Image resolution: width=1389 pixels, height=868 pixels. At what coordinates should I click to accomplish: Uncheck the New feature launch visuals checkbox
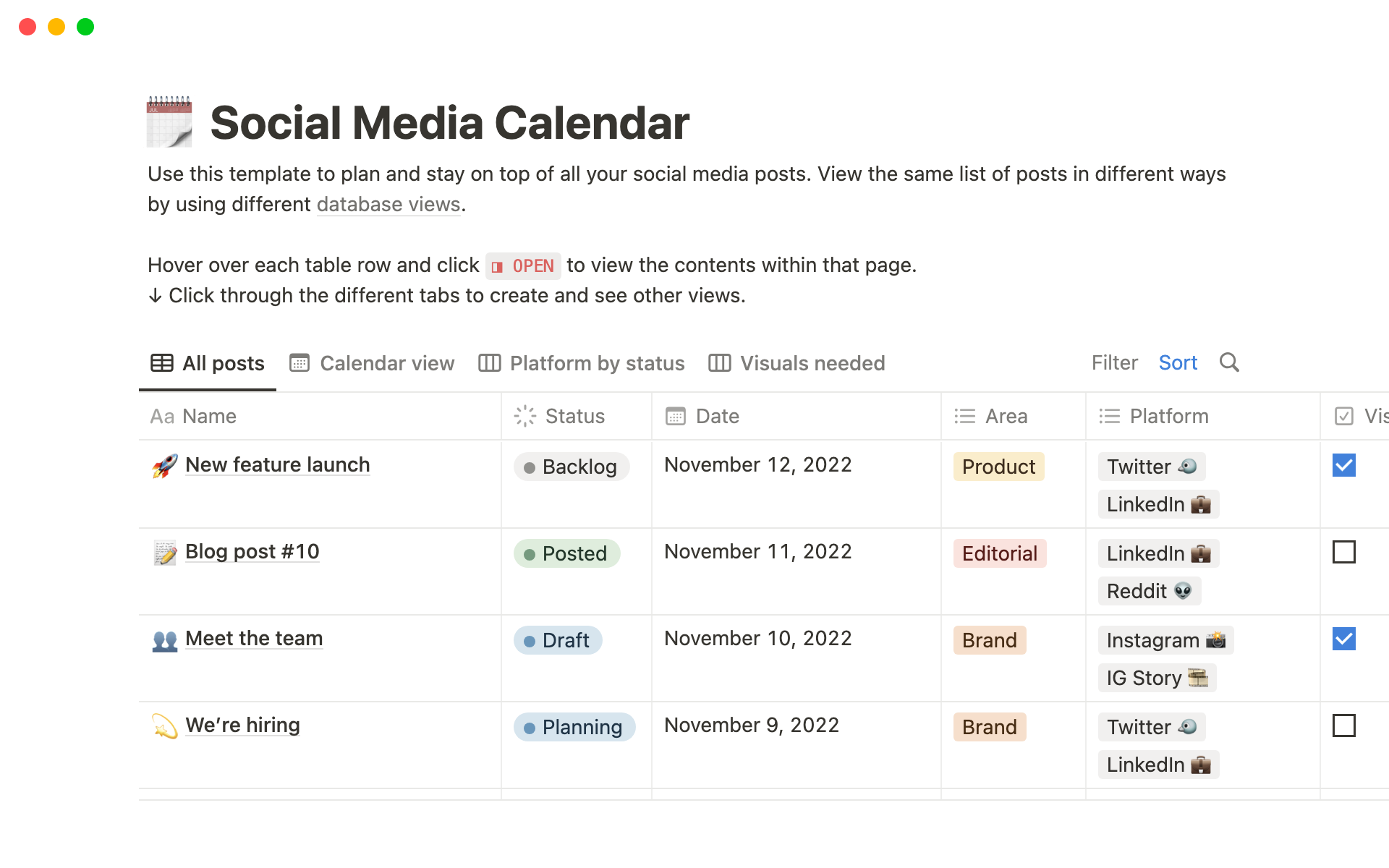(x=1343, y=466)
